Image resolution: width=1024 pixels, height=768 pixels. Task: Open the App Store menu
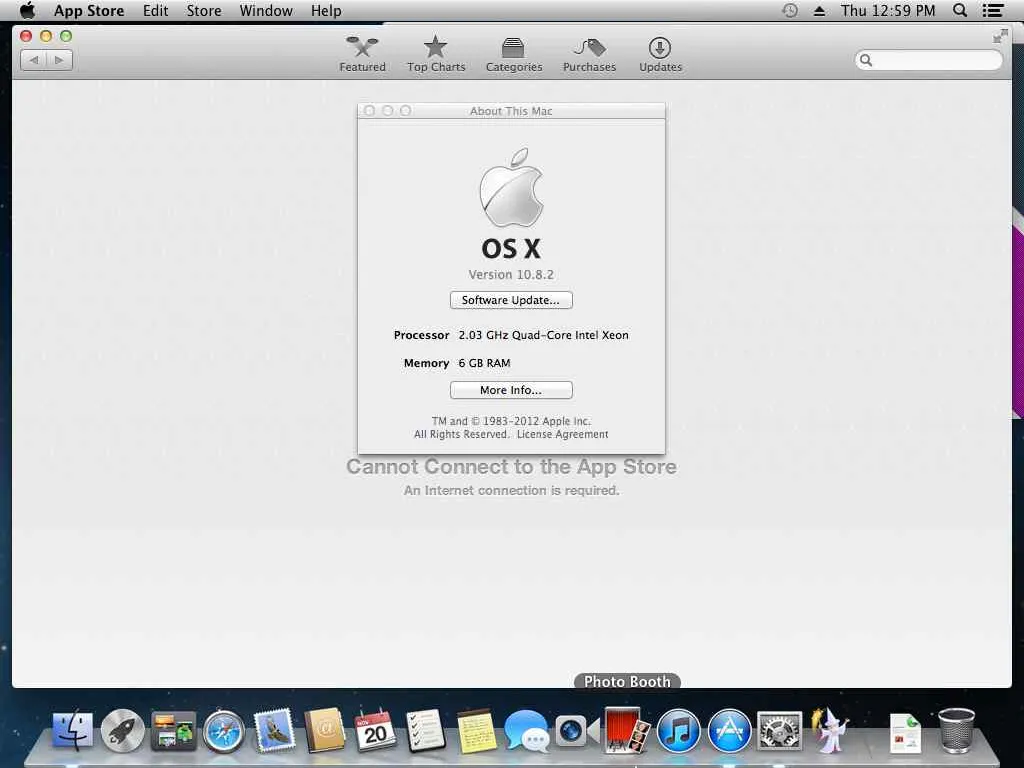coord(89,10)
